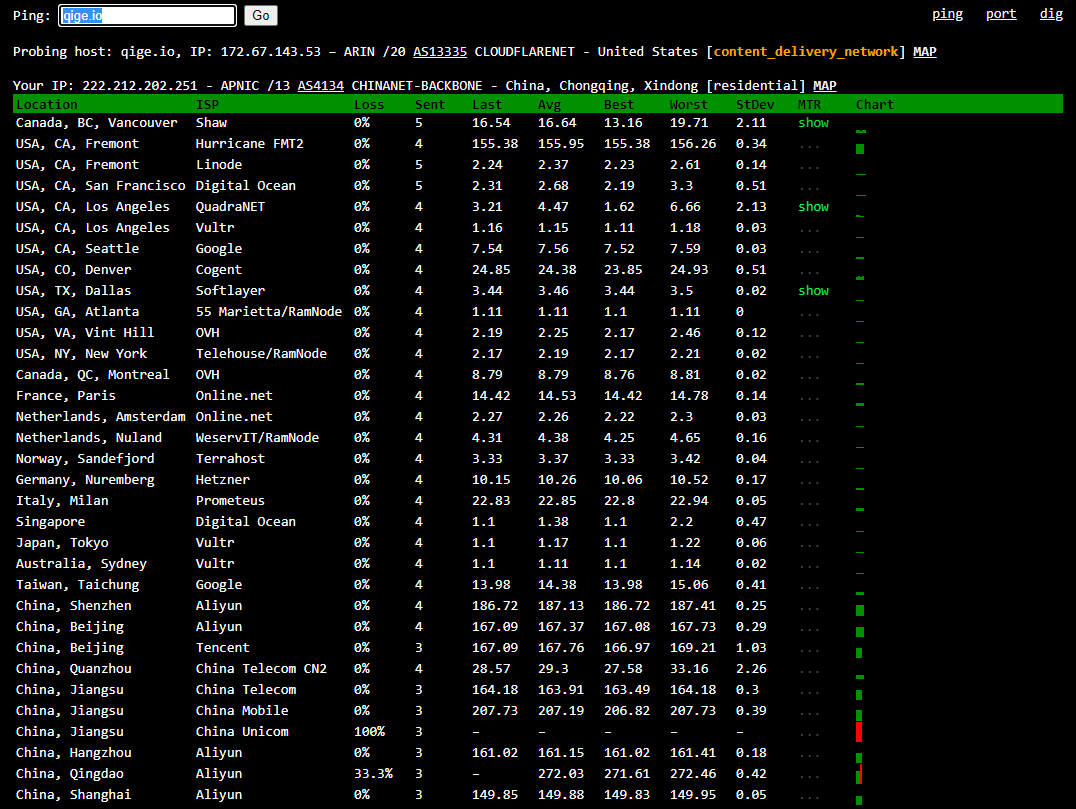
Task: Open MAP link for your IP
Action: (x=824, y=86)
